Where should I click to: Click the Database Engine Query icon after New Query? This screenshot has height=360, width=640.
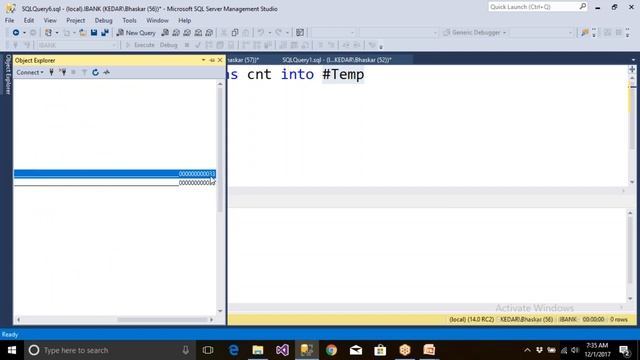tap(165, 33)
